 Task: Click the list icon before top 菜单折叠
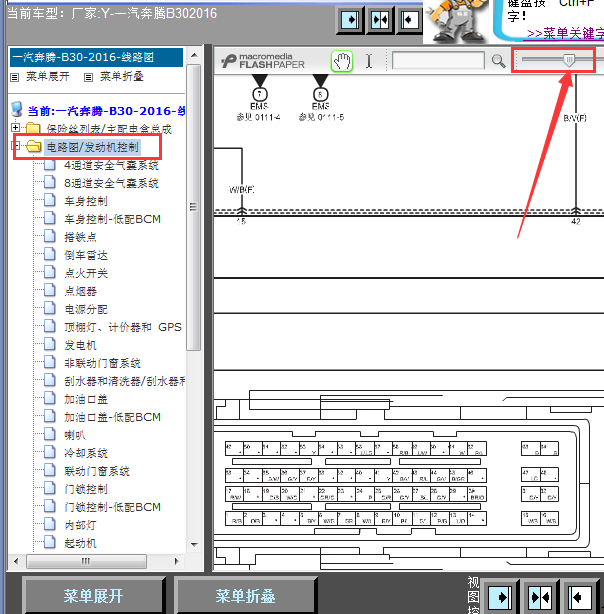(89, 77)
